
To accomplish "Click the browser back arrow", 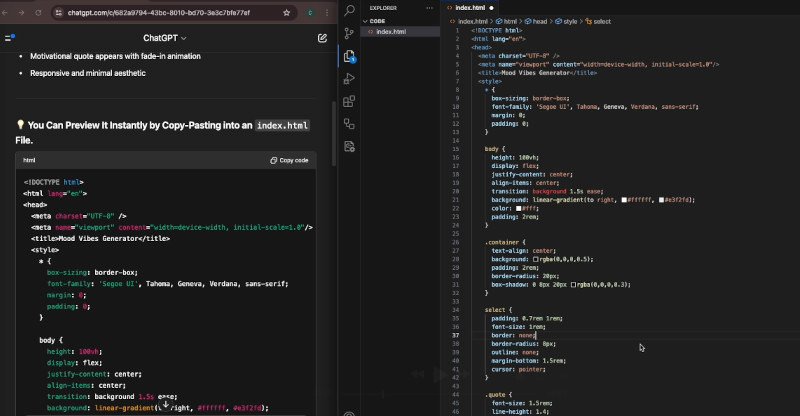I will (x=6, y=13).
